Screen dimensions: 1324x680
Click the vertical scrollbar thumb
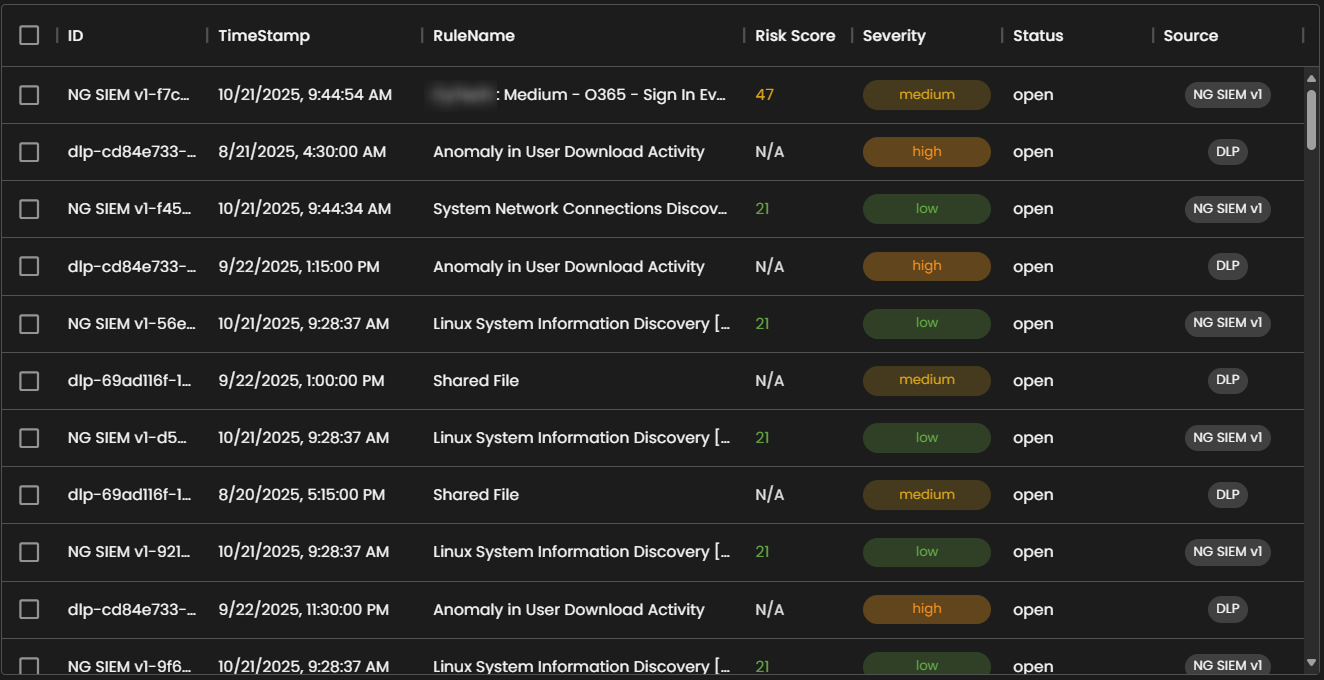pos(1311,120)
